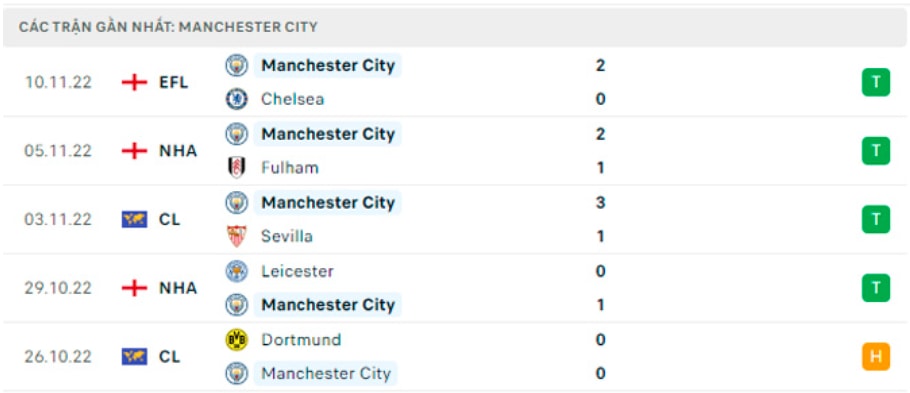Open the Fulham team link

[290, 168]
